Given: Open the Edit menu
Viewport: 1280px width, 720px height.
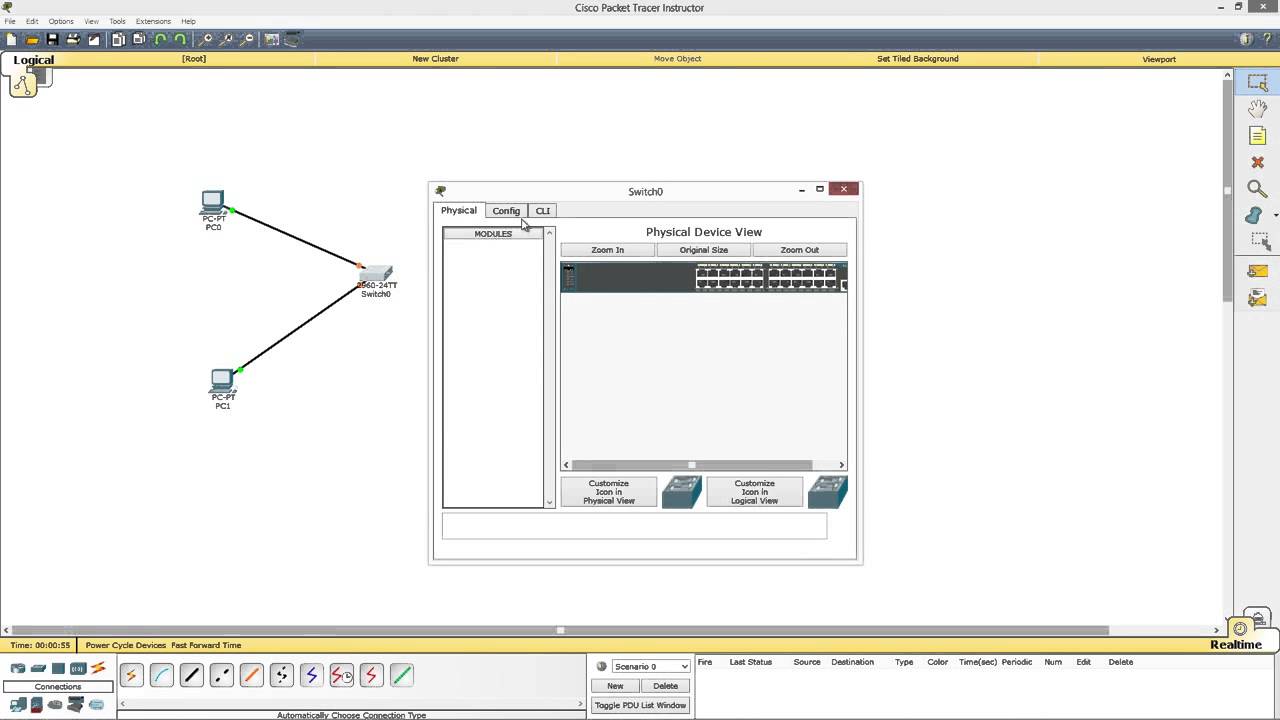Looking at the screenshot, I should 32,21.
